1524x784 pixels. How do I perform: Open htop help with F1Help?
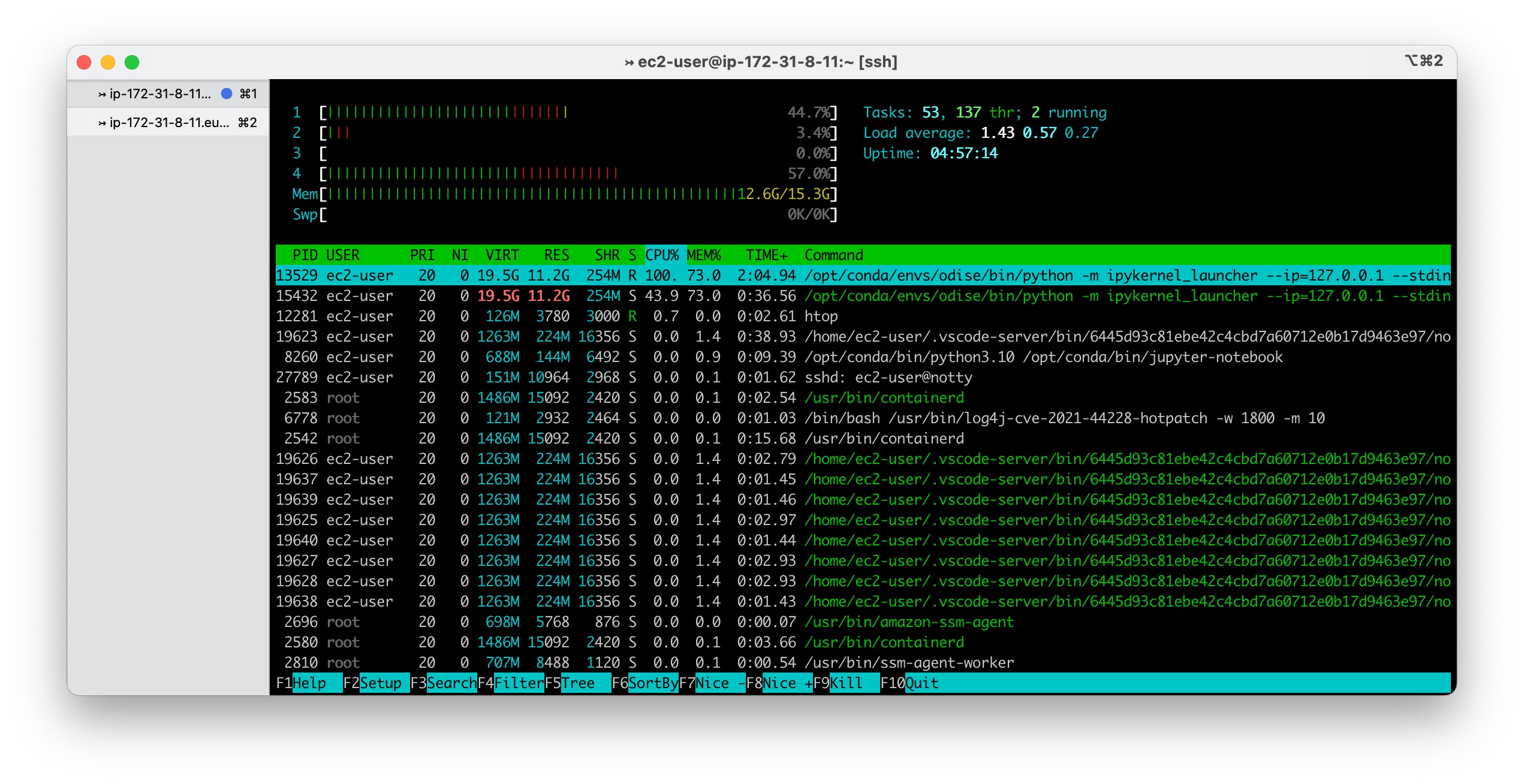(306, 683)
